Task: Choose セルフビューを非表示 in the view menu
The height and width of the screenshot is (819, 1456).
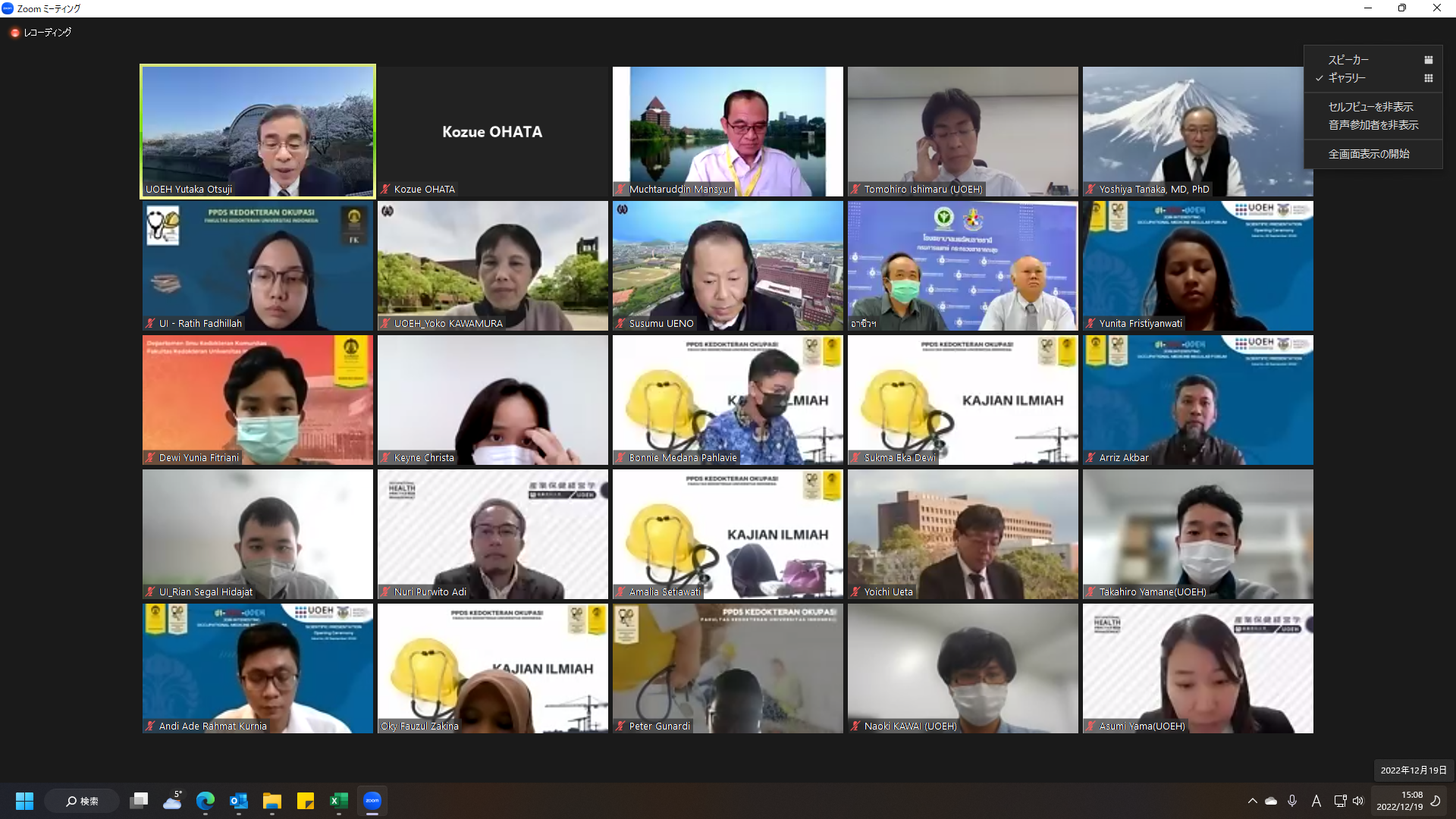Action: (x=1373, y=107)
